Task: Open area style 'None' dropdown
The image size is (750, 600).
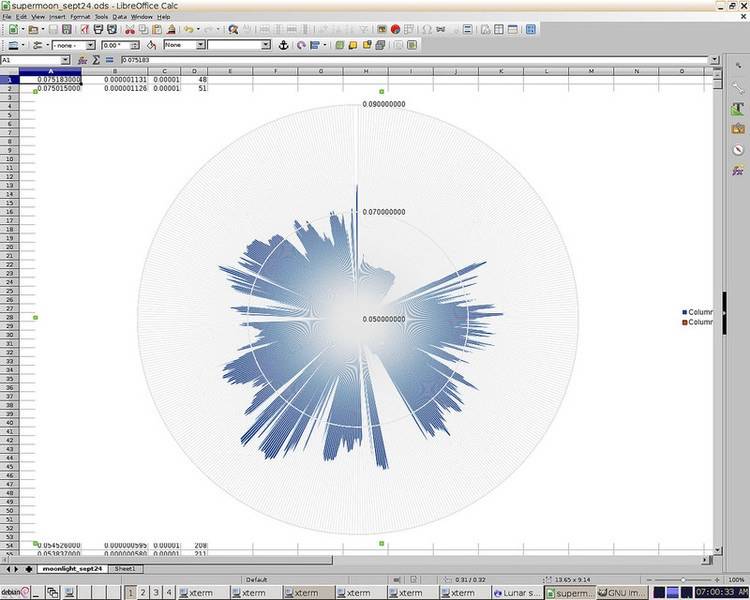Action: pos(201,45)
